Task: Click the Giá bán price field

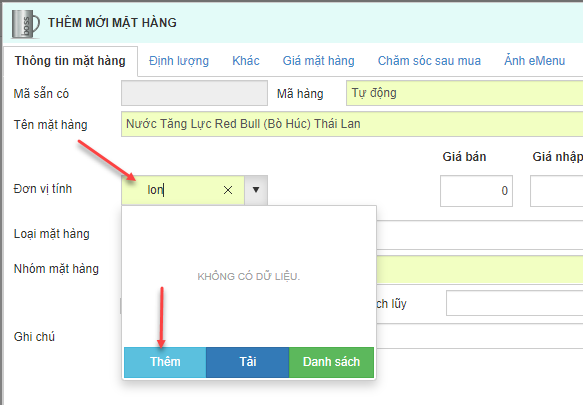Action: pos(476,191)
